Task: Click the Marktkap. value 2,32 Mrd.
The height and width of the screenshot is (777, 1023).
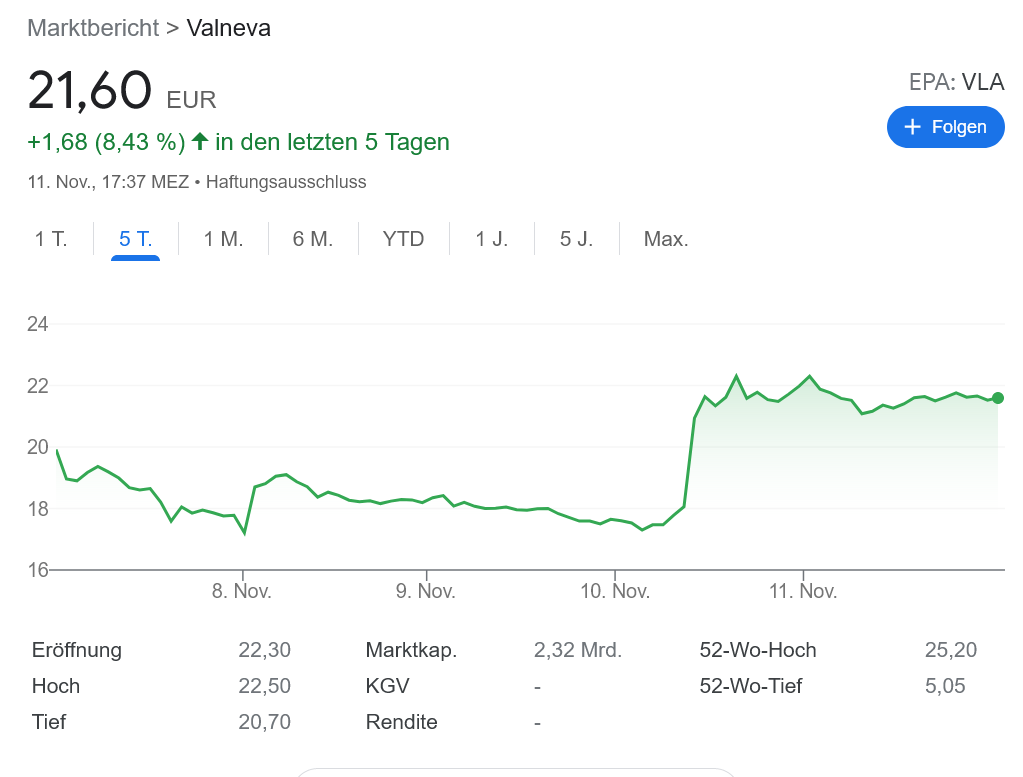Action: tap(577, 650)
